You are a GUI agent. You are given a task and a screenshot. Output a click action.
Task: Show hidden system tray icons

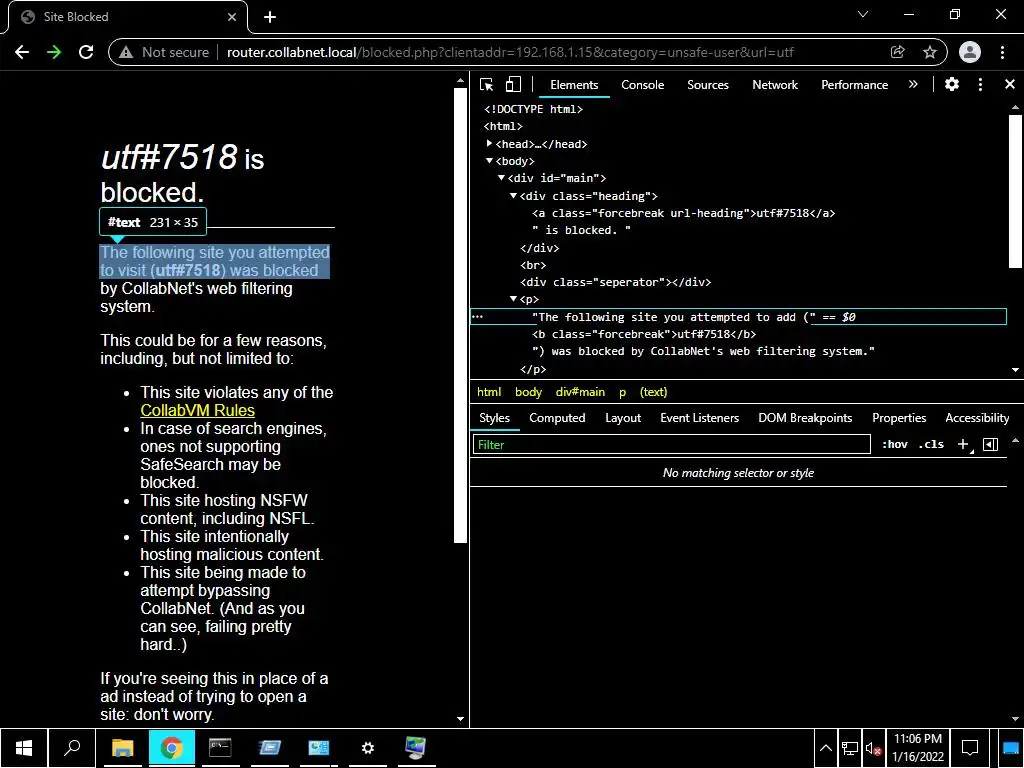click(825, 748)
